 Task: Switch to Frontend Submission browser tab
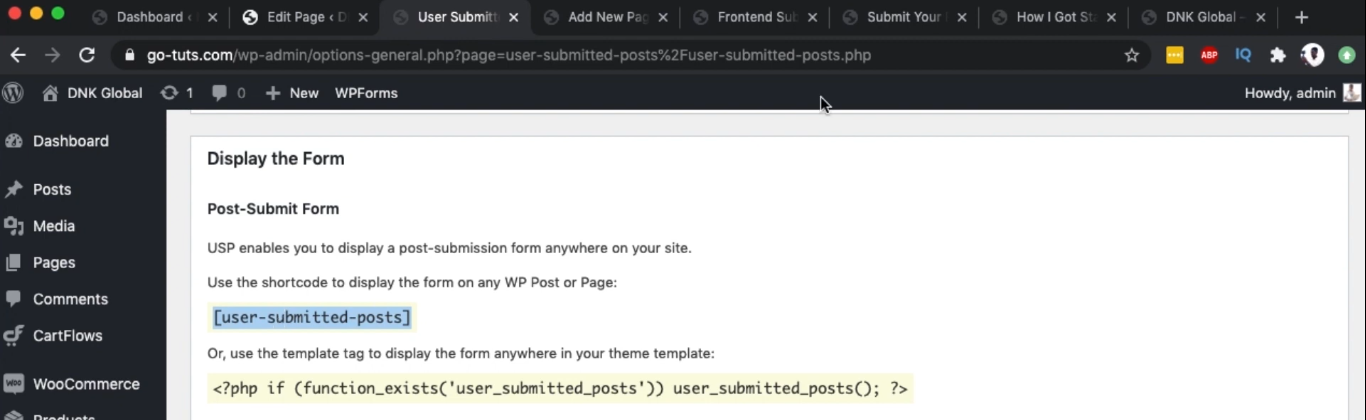[x=756, y=17]
